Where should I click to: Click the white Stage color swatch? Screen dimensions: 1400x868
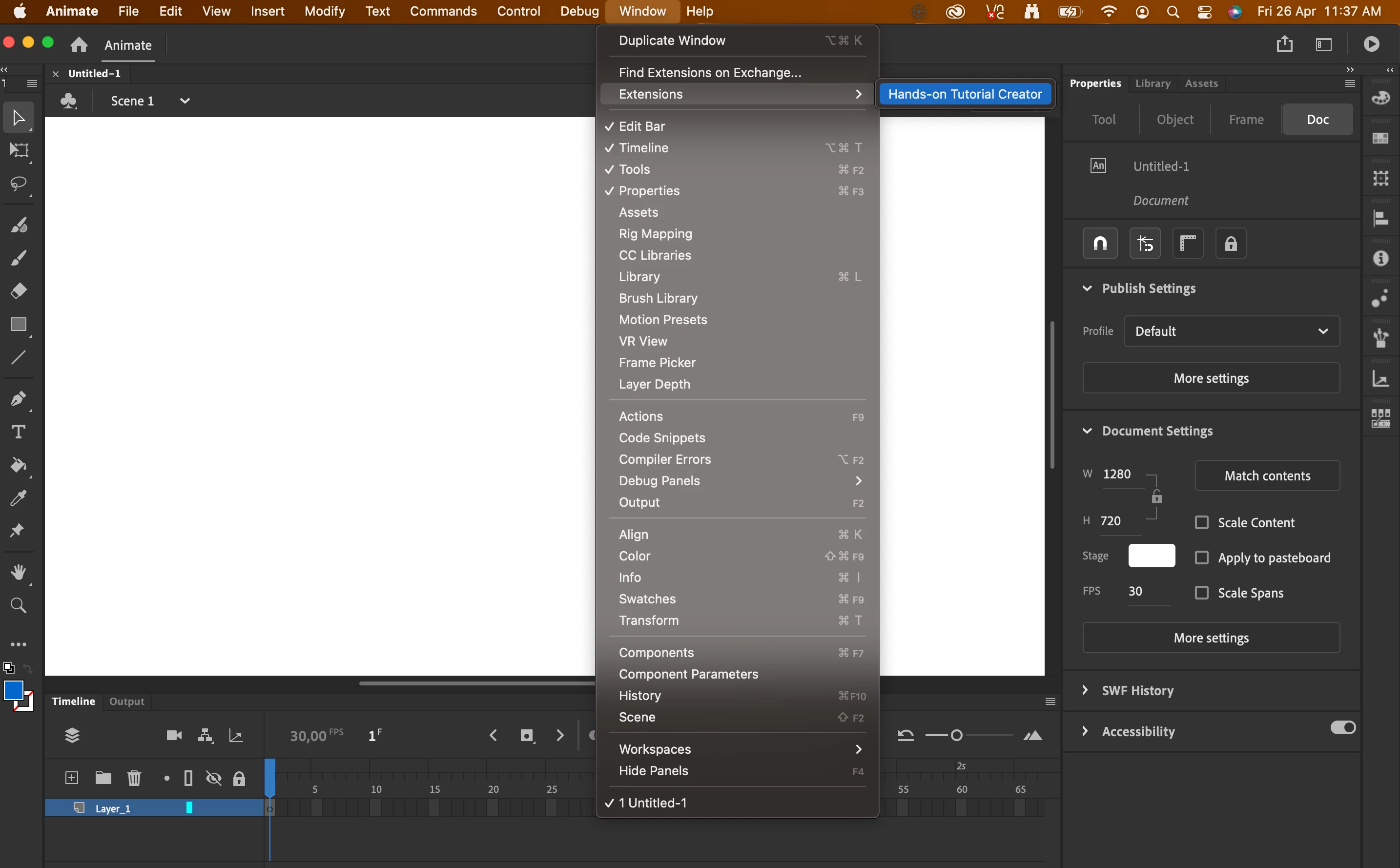pyautogui.click(x=1151, y=555)
